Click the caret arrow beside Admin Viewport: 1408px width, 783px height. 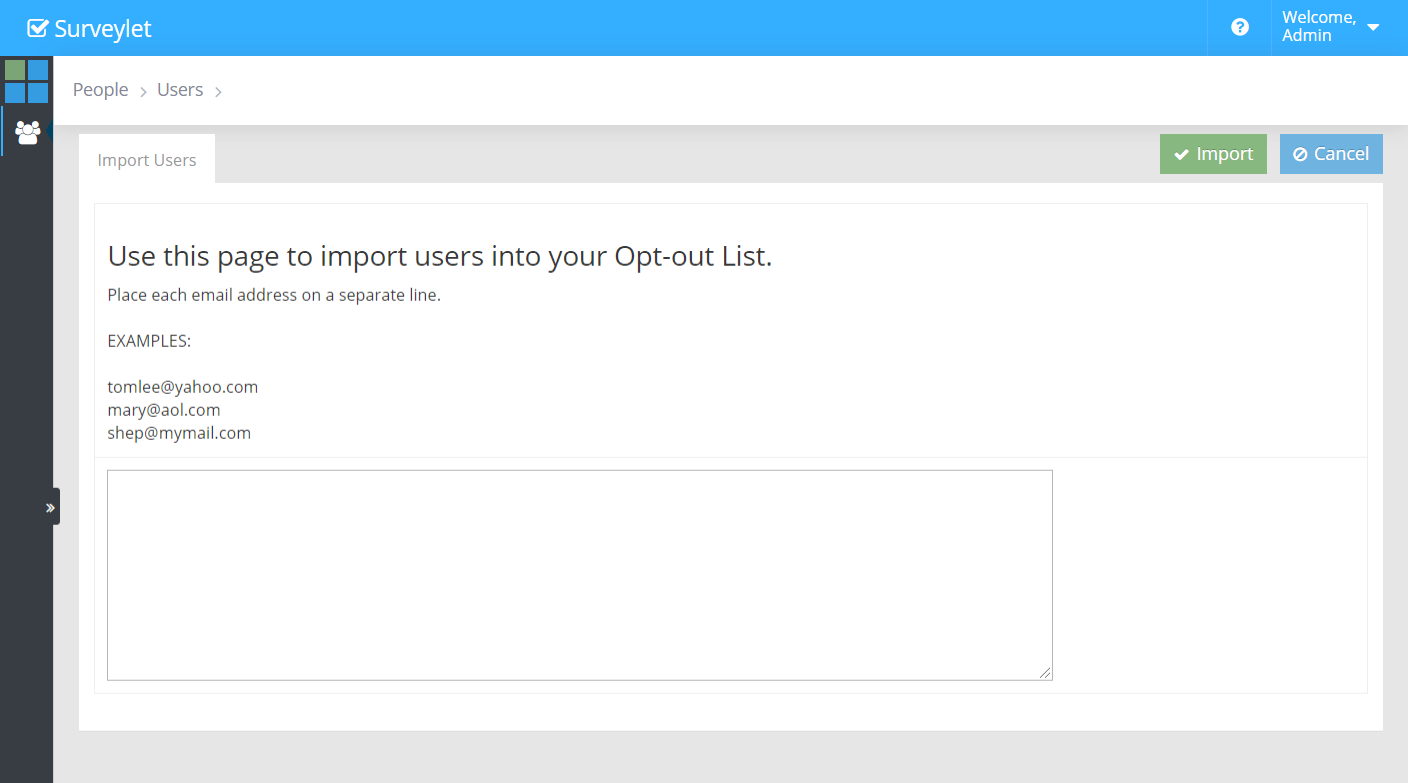[1373, 27]
